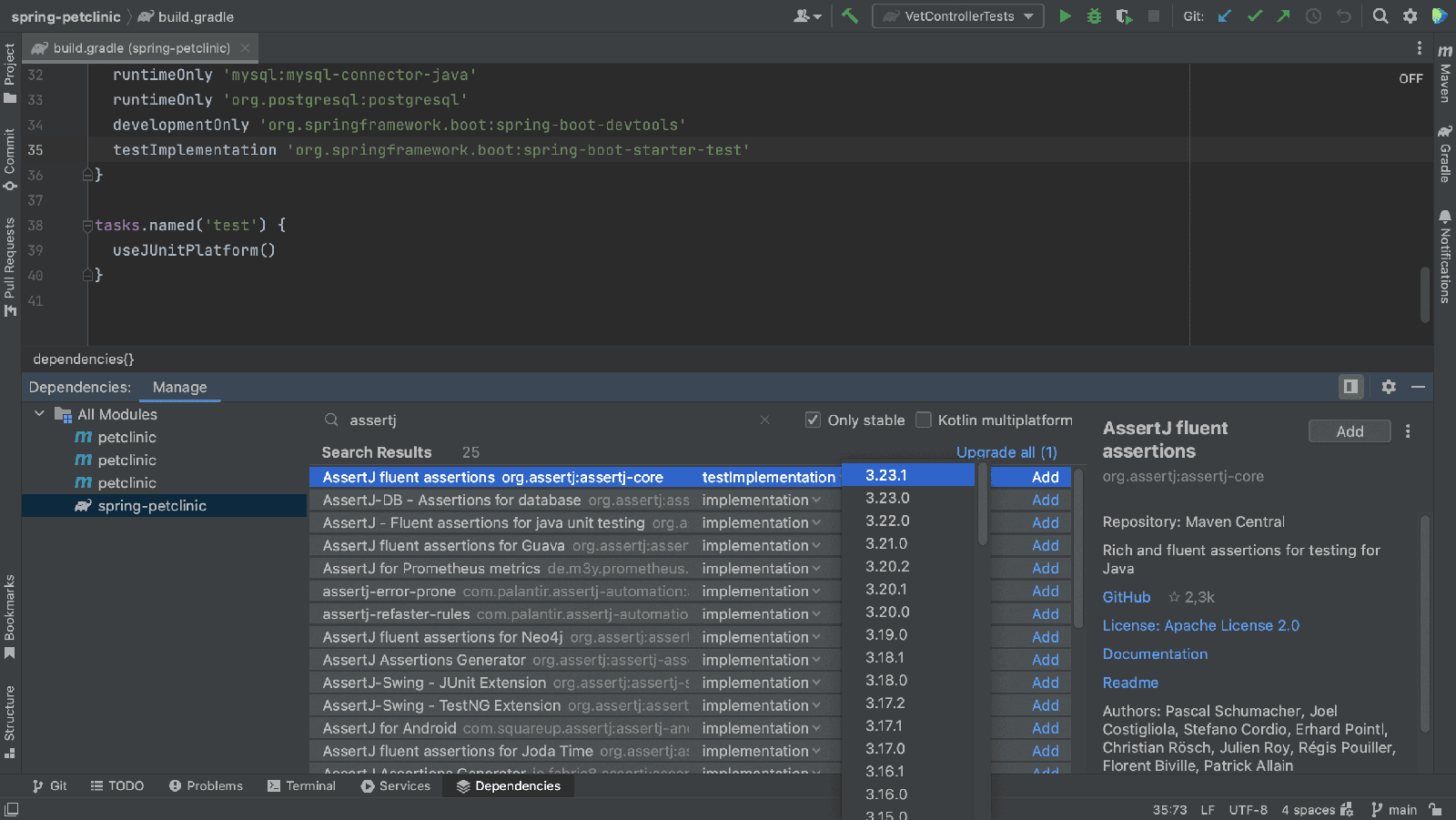Viewport: 1456px width, 820px height.
Task: Open the Structure sidebar button
Action: 10,722
